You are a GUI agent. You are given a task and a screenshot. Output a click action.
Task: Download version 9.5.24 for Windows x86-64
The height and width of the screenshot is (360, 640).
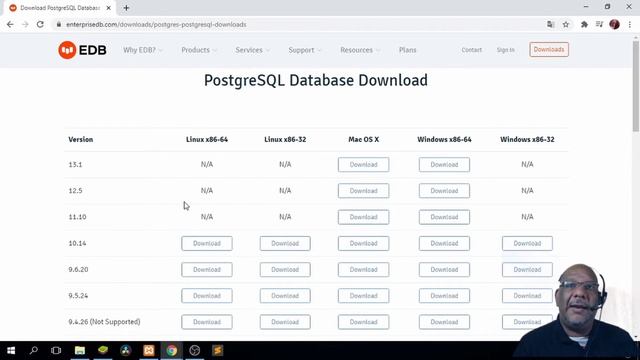click(444, 296)
